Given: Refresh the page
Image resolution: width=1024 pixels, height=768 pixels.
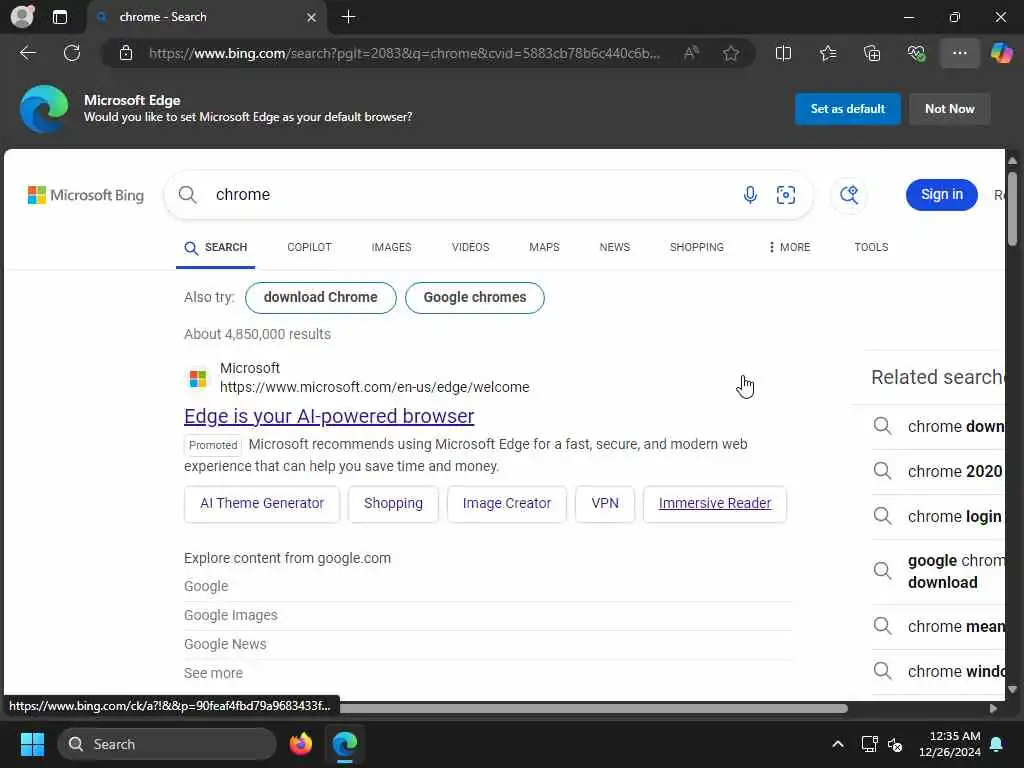Looking at the screenshot, I should pyautogui.click(x=72, y=53).
